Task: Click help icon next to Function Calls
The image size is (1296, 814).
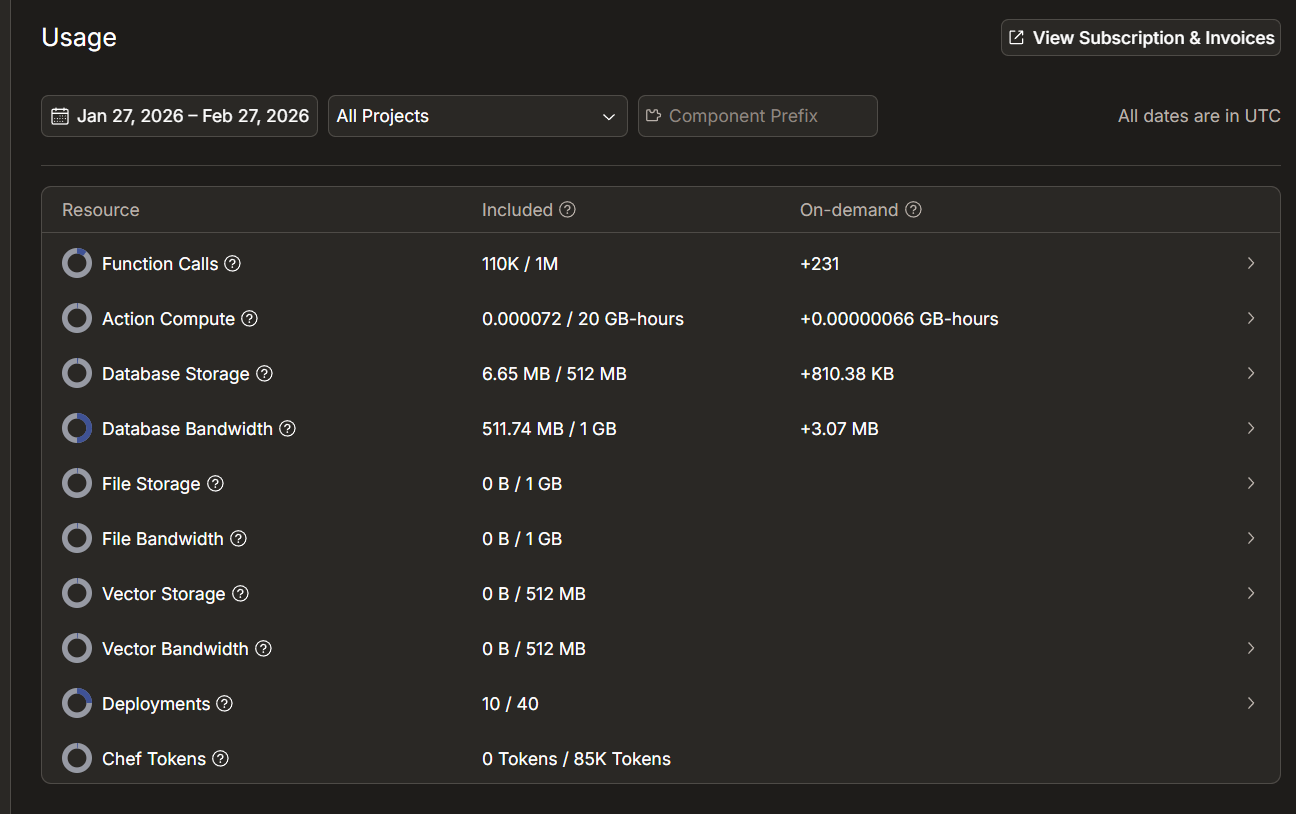Action: click(233, 264)
